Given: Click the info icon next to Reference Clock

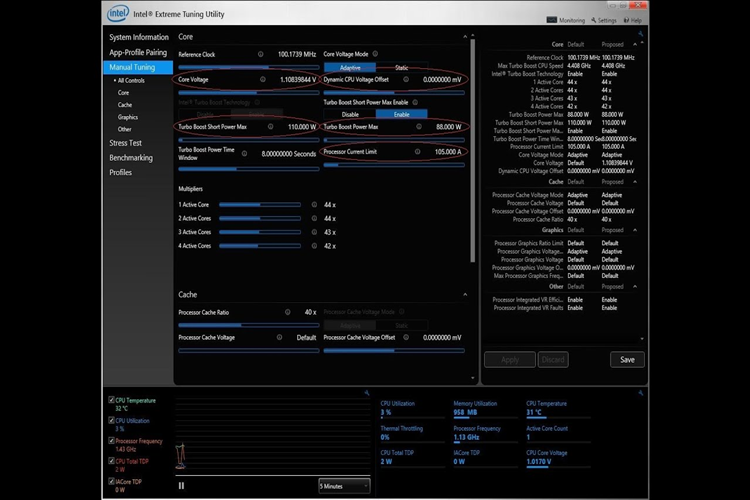Looking at the screenshot, I should click(261, 54).
